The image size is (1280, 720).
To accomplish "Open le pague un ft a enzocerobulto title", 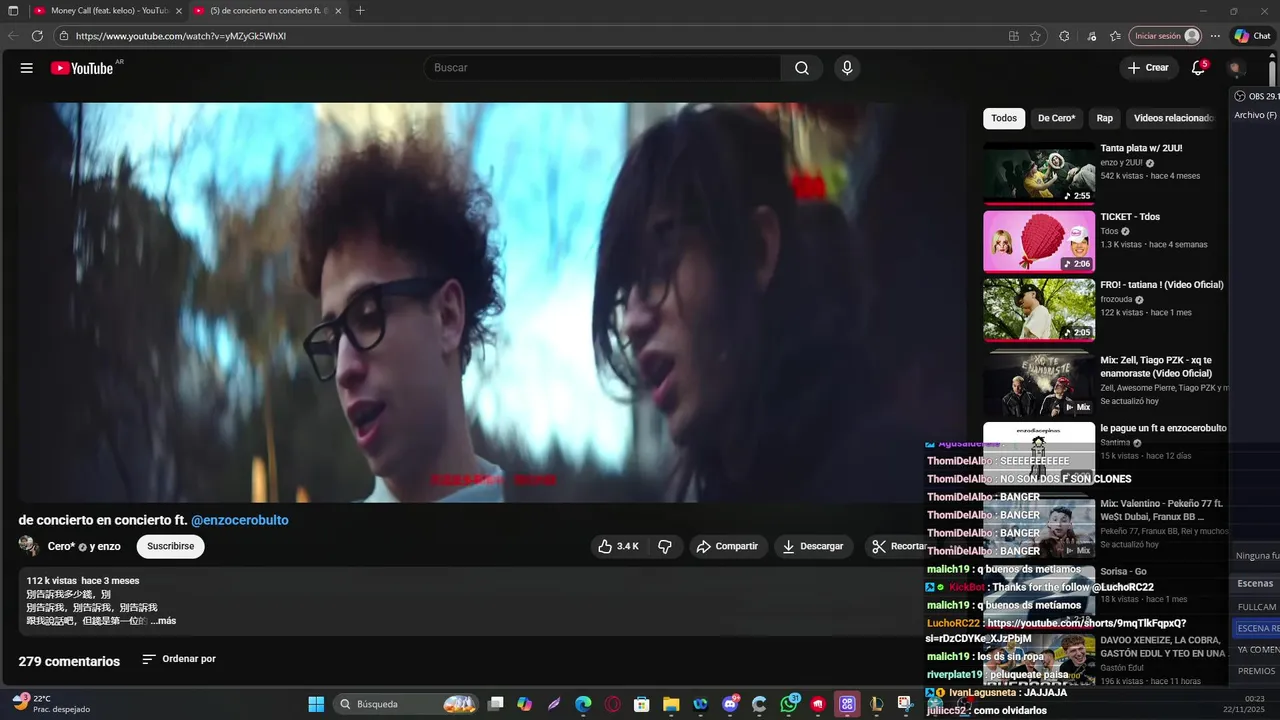I will 1163,428.
